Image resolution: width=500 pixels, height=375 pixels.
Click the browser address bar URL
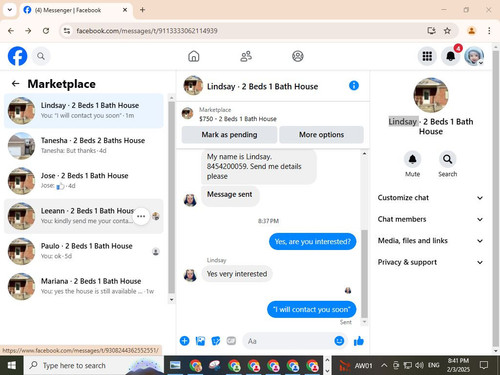147,31
